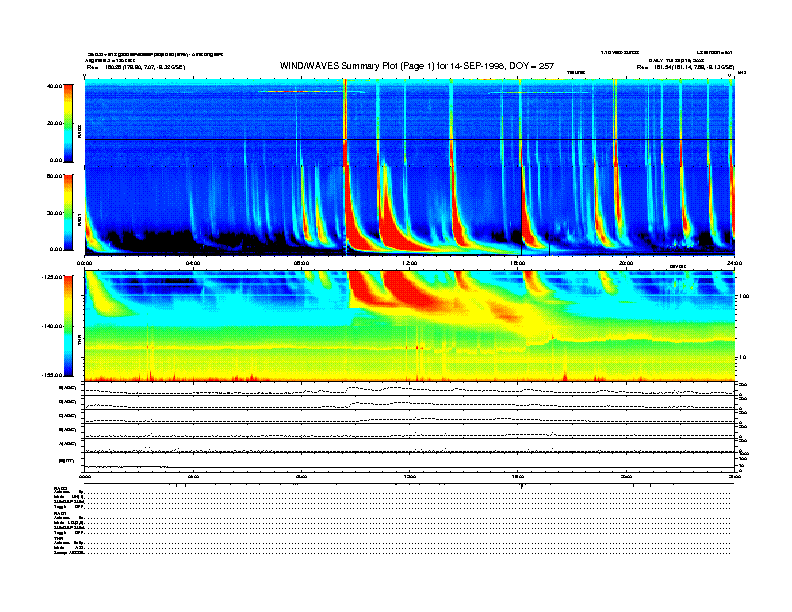The height and width of the screenshot is (612, 792).
Task: Click the 20.00 label on RAD2 scale
Action: (54, 123)
